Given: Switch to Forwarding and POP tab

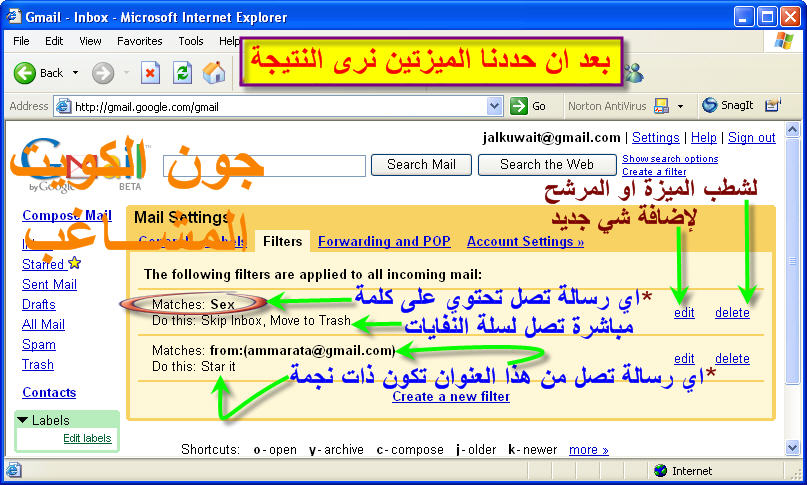Looking at the screenshot, I should pos(384,241).
